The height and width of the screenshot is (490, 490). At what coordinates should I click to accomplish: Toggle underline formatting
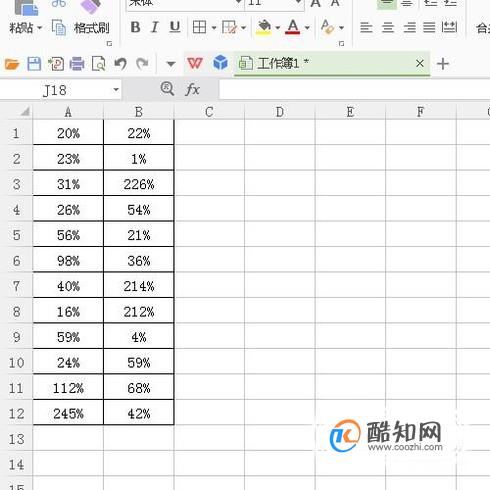coord(175,27)
